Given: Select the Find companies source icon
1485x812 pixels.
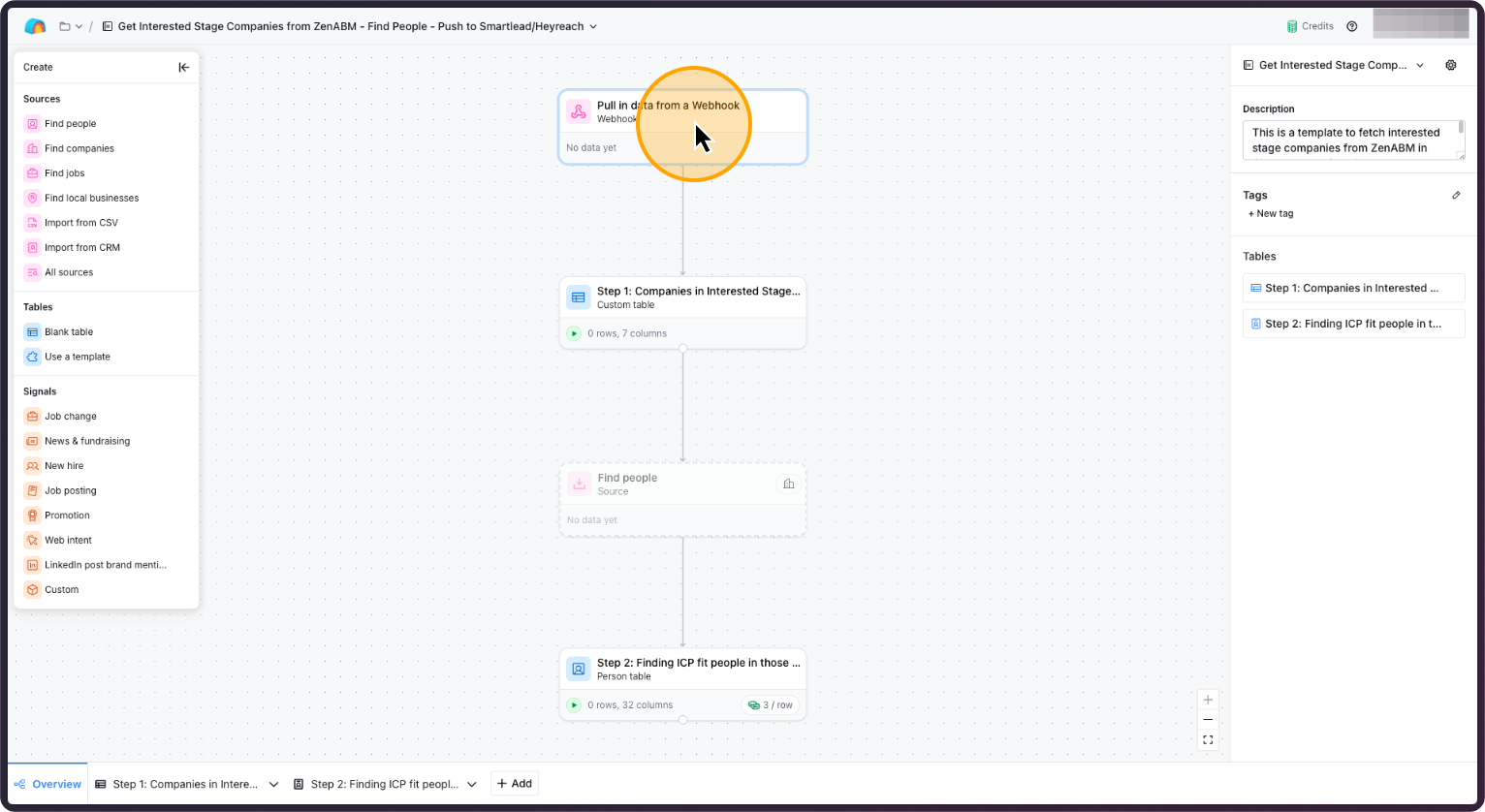Looking at the screenshot, I should point(33,147).
